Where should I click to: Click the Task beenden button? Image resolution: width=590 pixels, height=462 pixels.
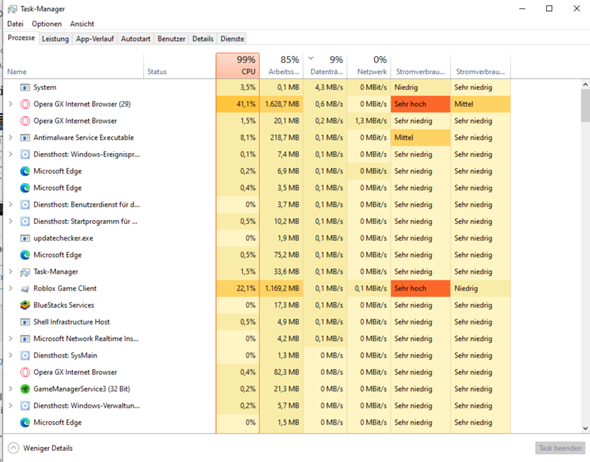(560, 448)
